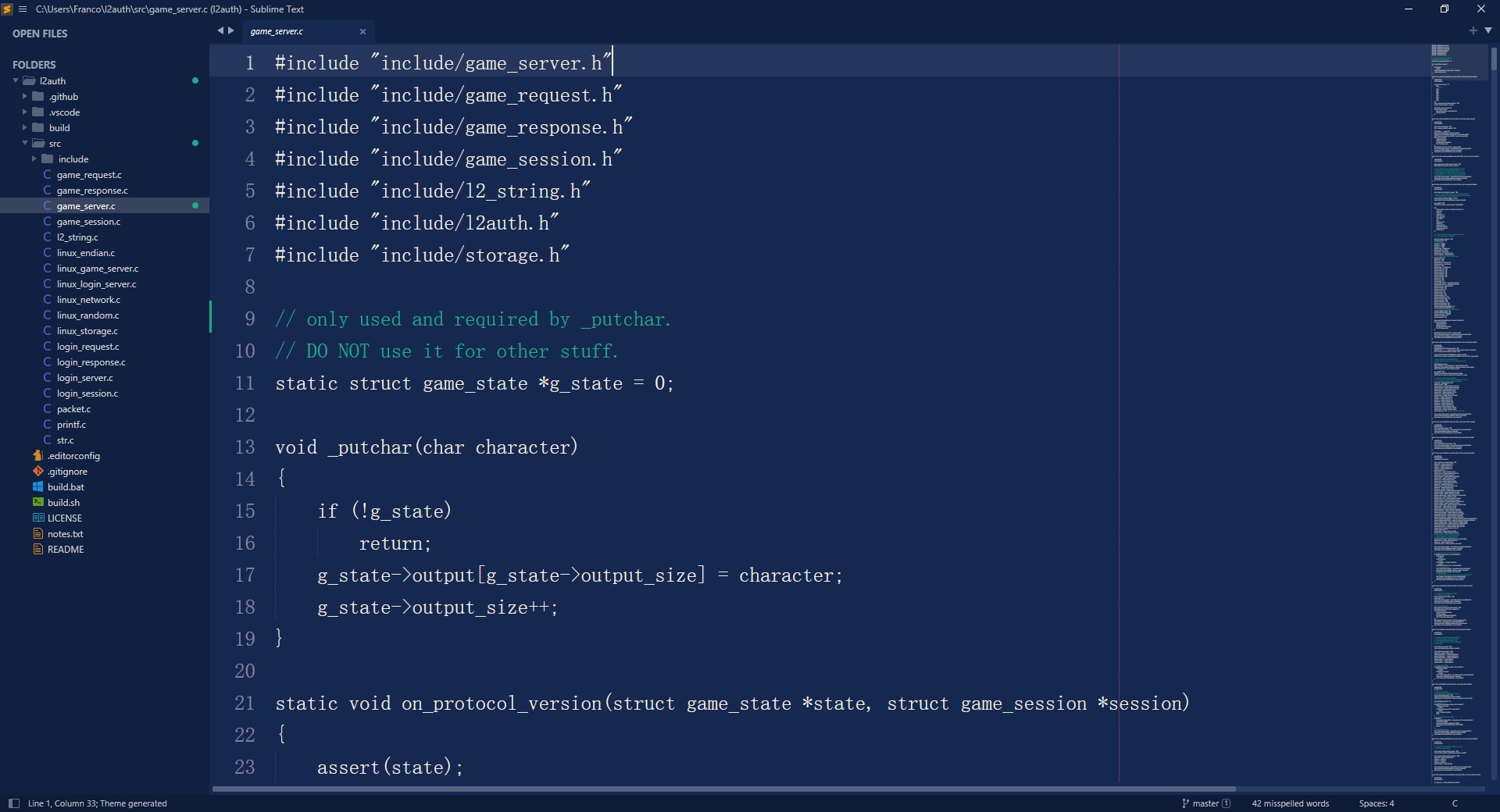Open the tab list dropdown arrow
The width and height of the screenshot is (1500, 812).
(x=1487, y=30)
